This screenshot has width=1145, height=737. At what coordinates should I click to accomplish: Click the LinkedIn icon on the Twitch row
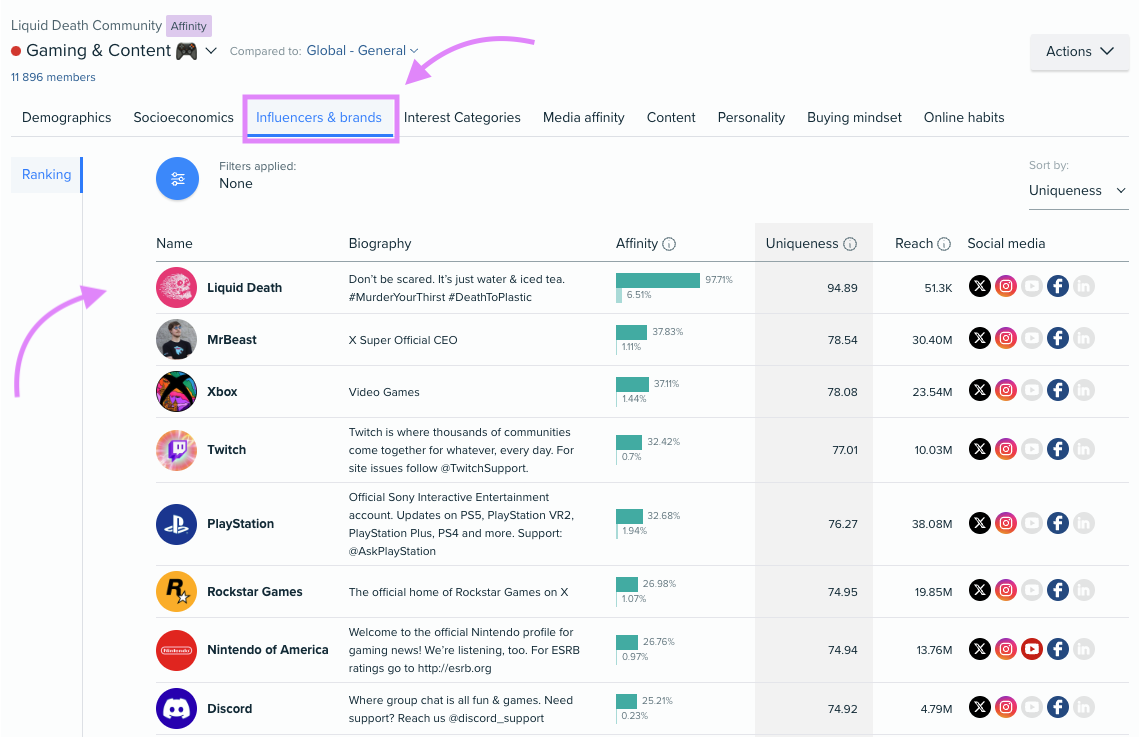coord(1084,449)
